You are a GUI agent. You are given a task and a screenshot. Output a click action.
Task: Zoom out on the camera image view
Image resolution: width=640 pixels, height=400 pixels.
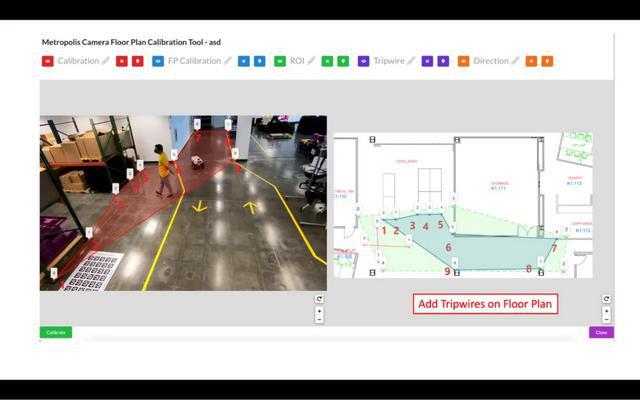point(319,320)
